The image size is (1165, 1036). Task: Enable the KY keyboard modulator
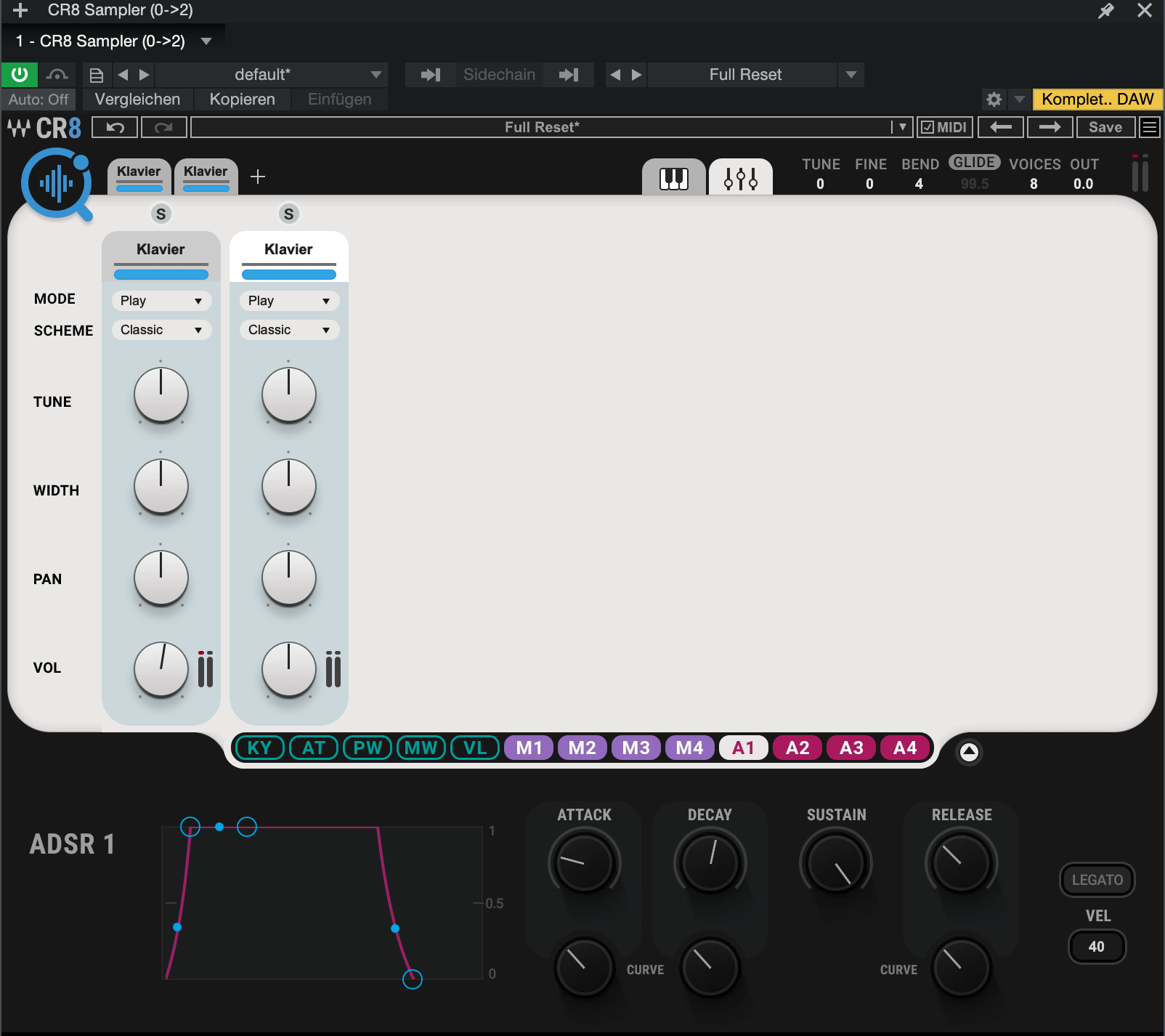(x=259, y=748)
